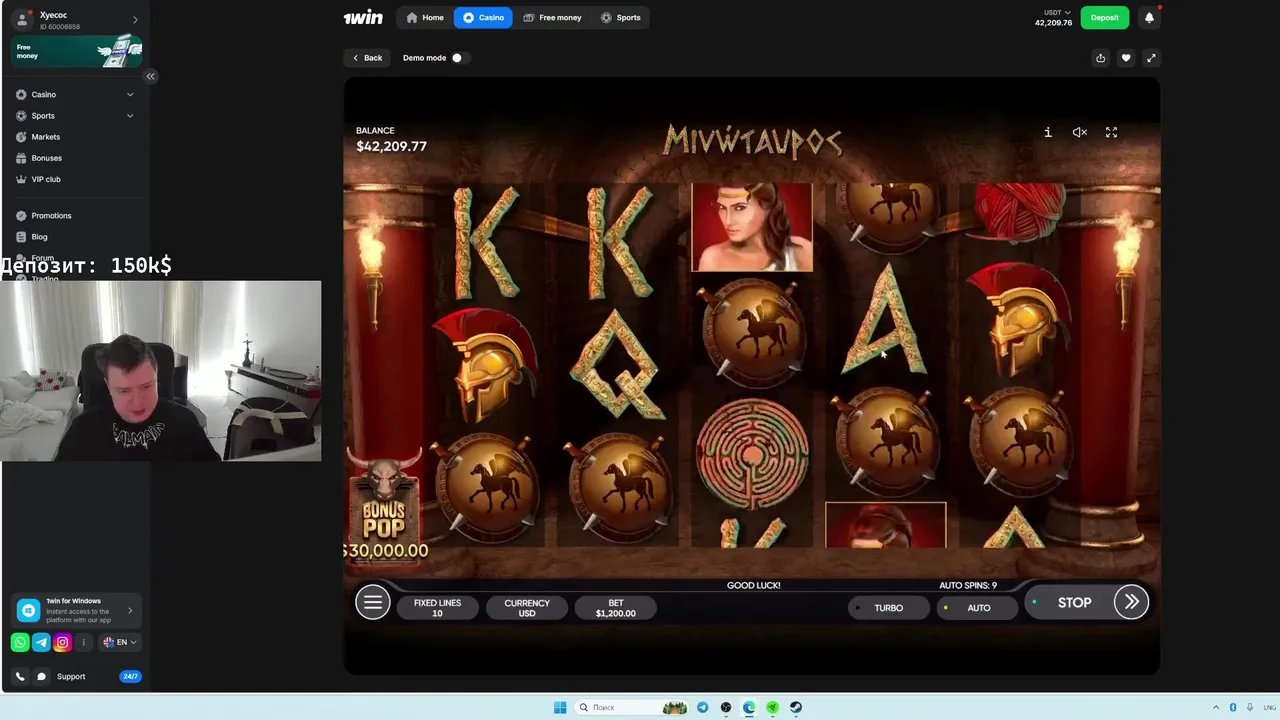Image resolution: width=1280 pixels, height=720 pixels.
Task: Go Back from the game
Action: (x=367, y=58)
